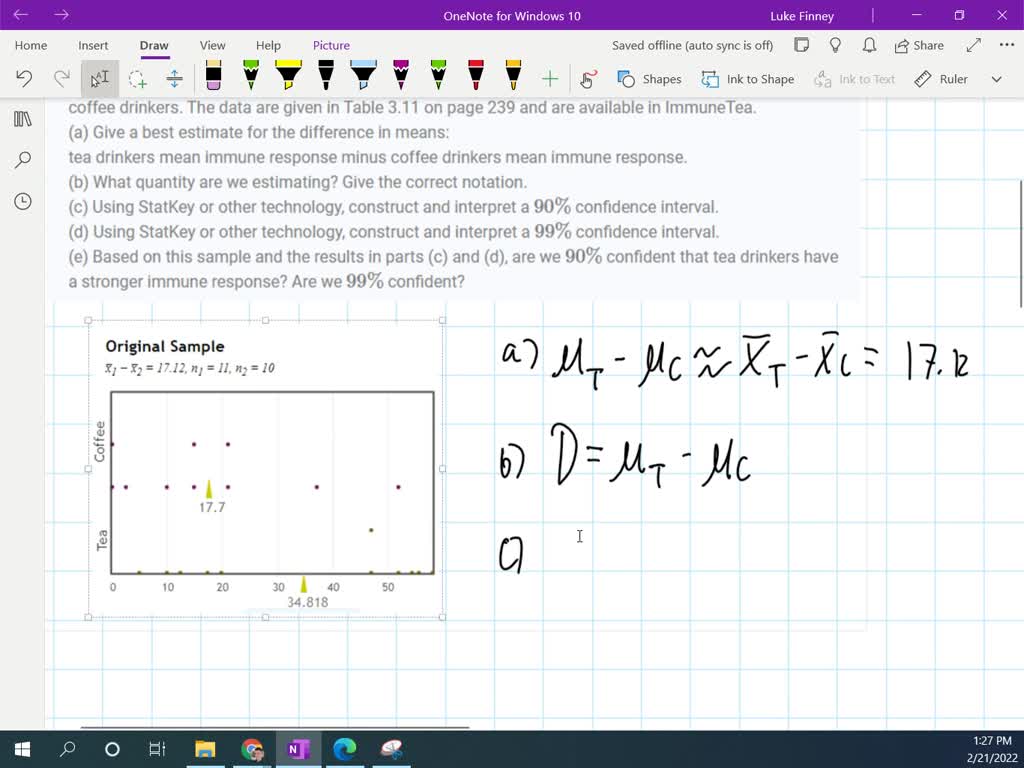Expand the ribbon overflow chevron
The height and width of the screenshot is (768, 1024).
(x=996, y=78)
